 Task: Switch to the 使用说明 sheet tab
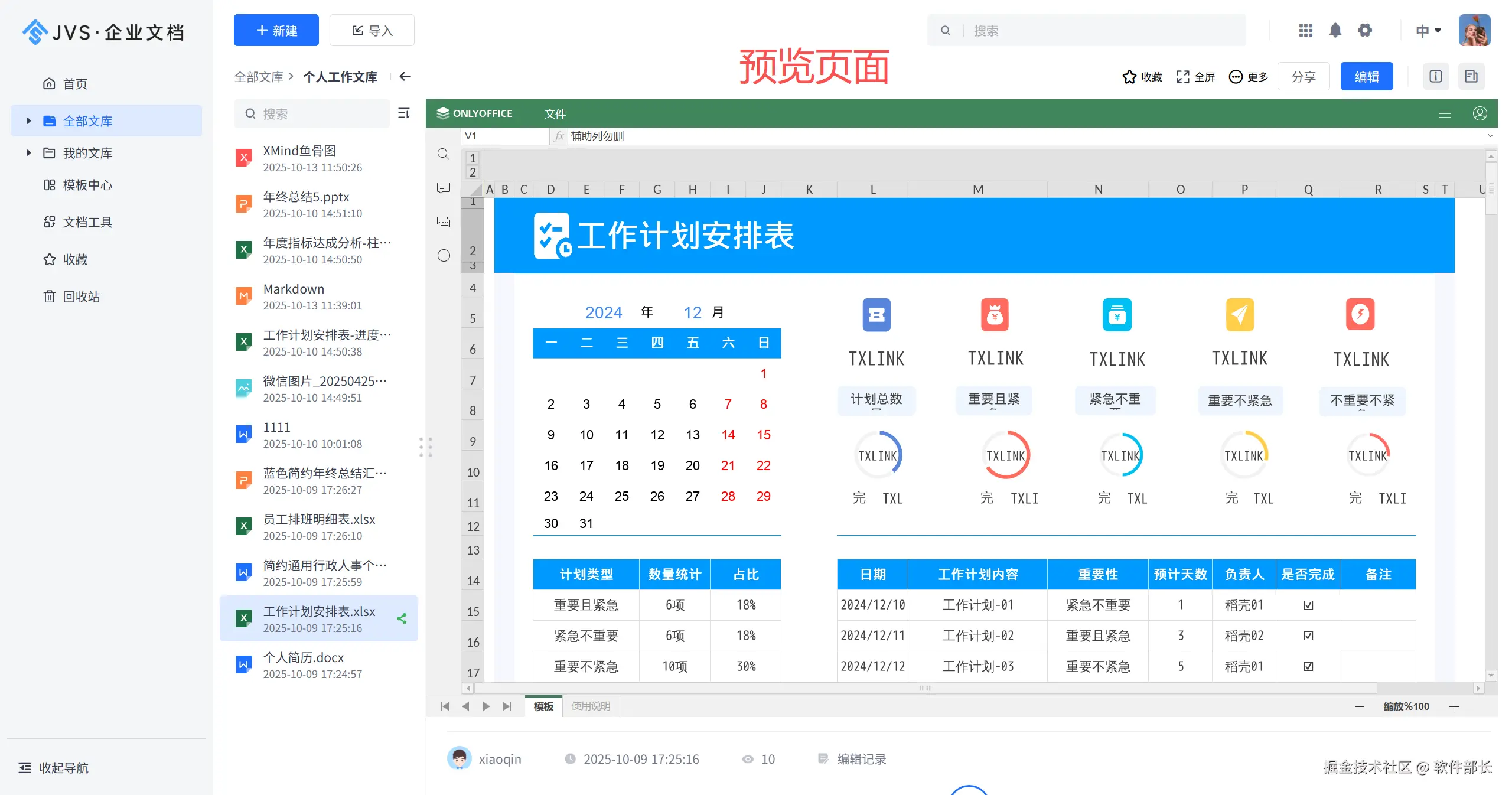click(590, 706)
